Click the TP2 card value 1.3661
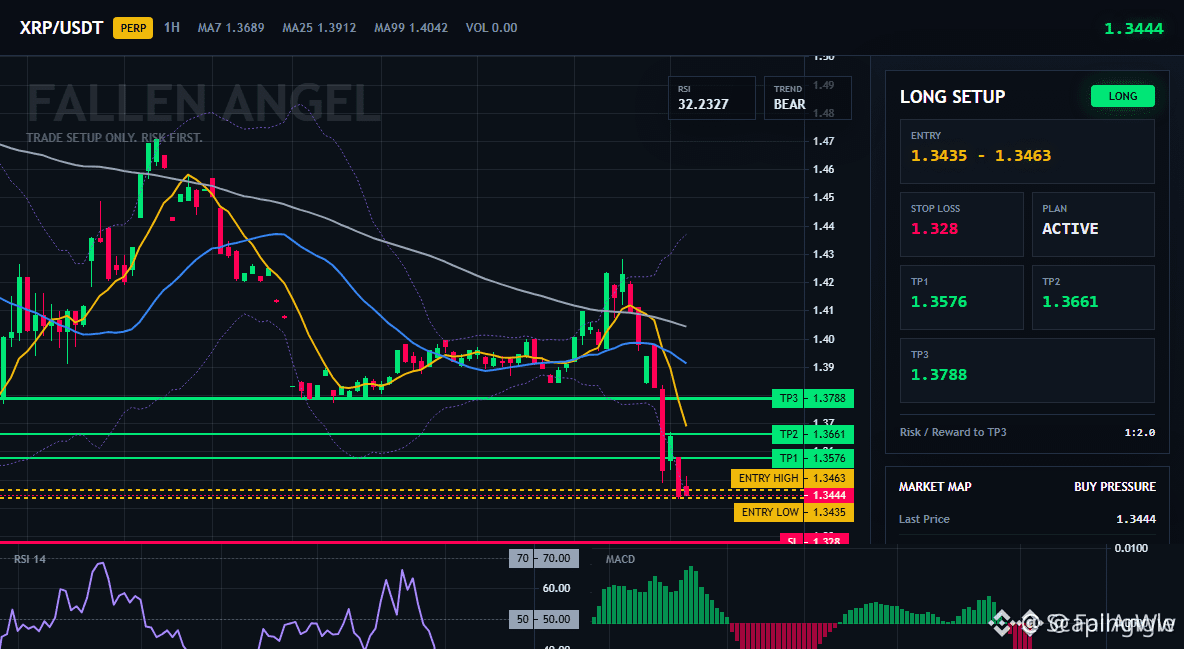The height and width of the screenshot is (649, 1184). coord(1070,302)
